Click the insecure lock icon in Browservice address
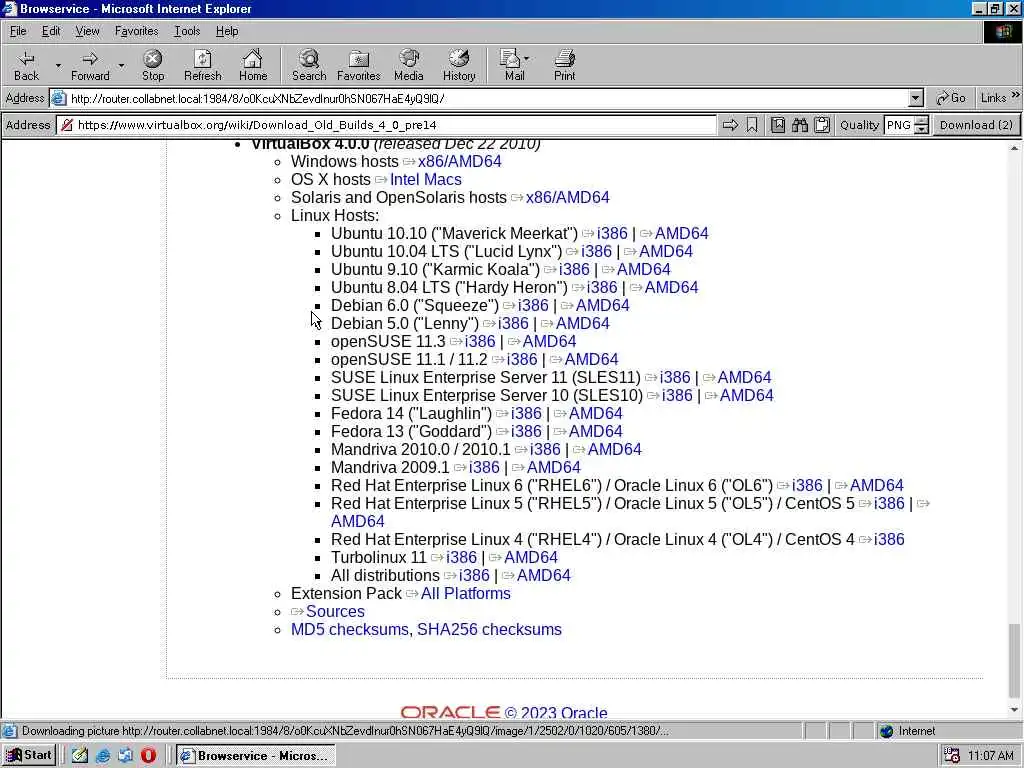This screenshot has width=1024, height=768. tap(67, 125)
